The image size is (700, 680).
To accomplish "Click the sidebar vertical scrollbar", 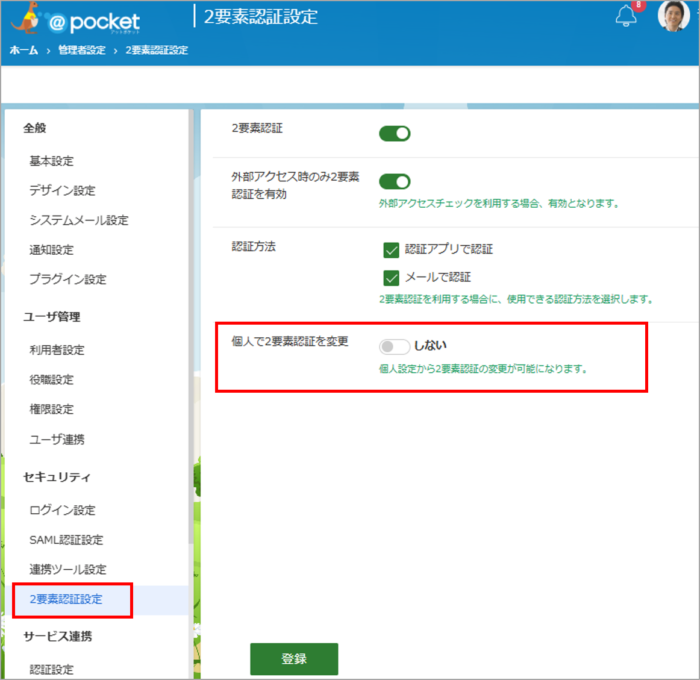I will coord(191,326).
